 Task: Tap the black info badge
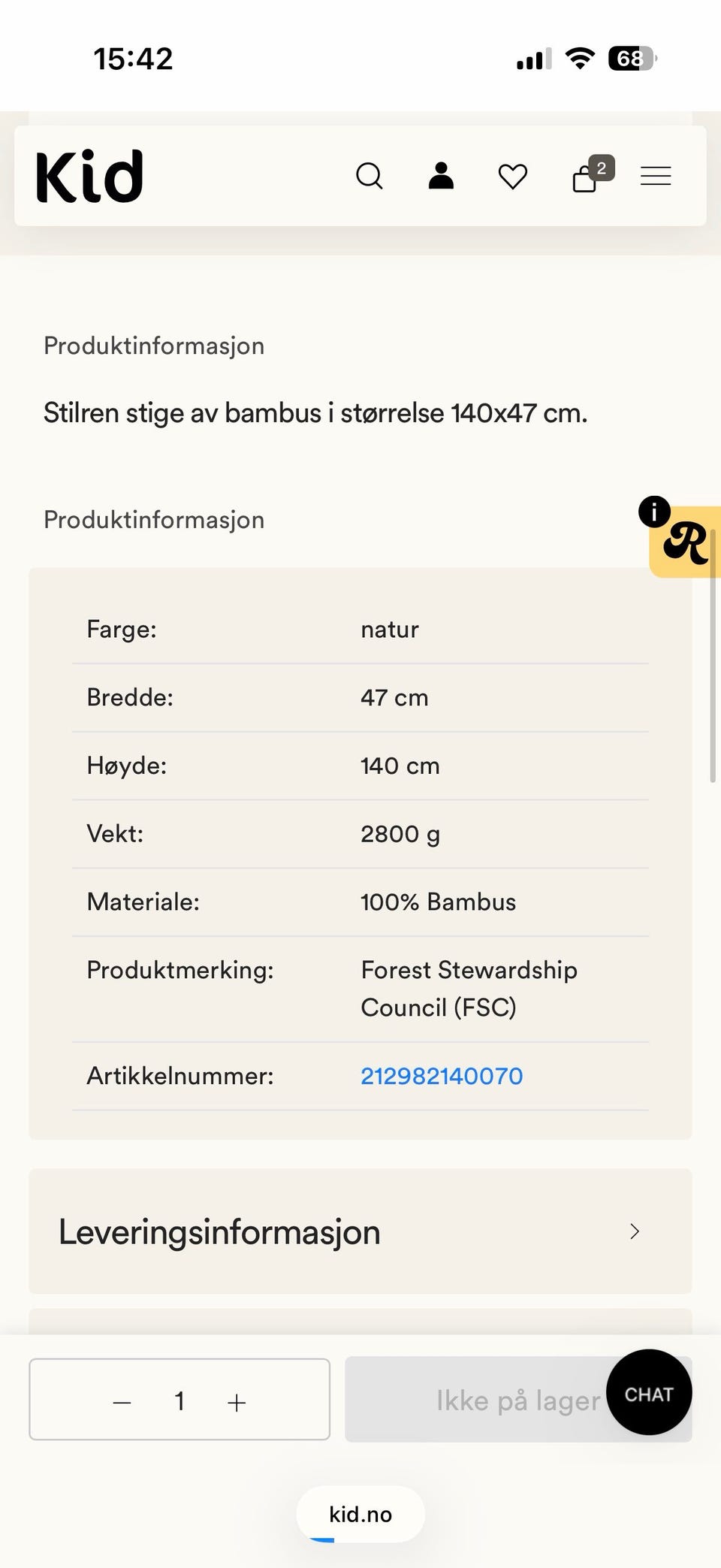654,512
